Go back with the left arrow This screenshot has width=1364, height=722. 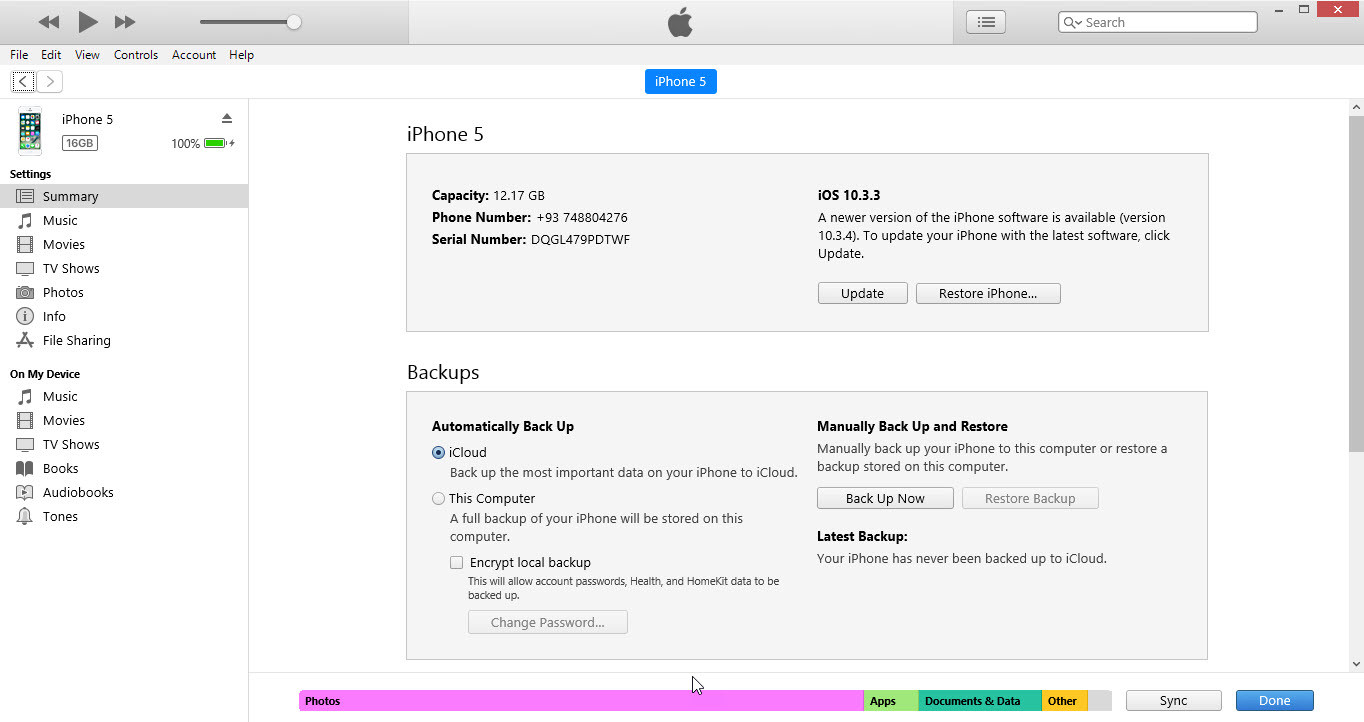click(x=23, y=82)
